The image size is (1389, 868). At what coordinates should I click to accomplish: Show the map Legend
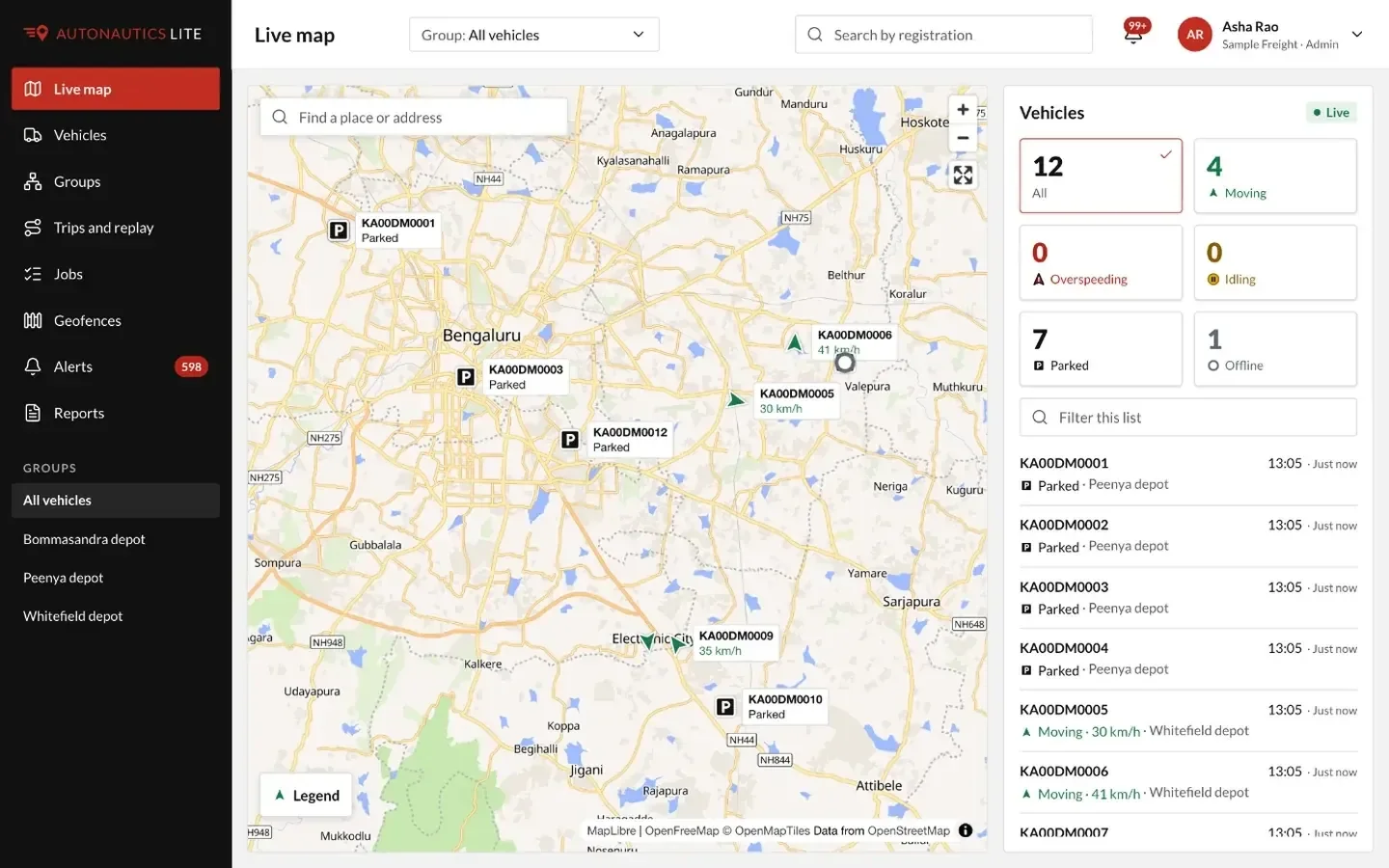click(x=306, y=796)
